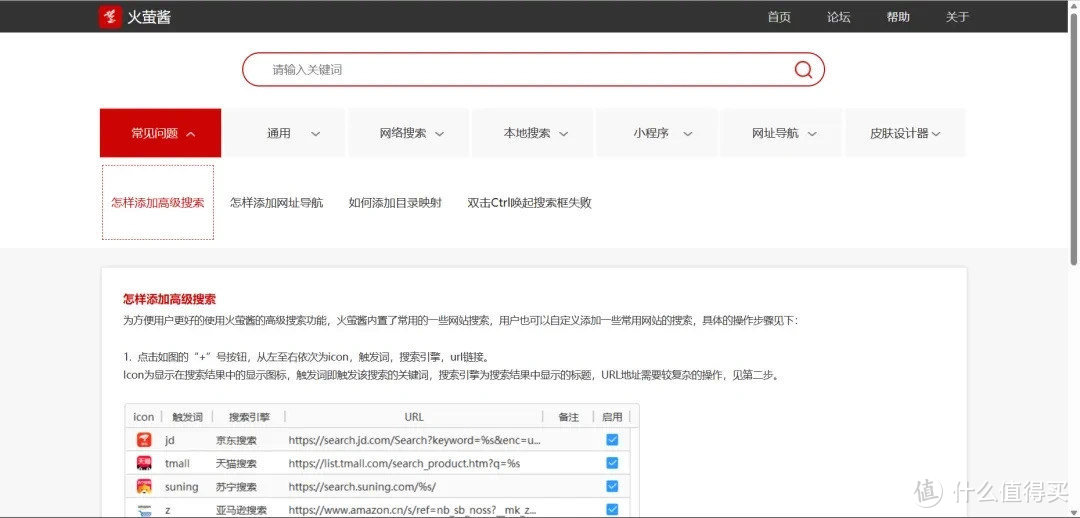Open the 如何添加目录映射 topic
Image resolution: width=1080 pixels, height=518 pixels.
point(395,203)
